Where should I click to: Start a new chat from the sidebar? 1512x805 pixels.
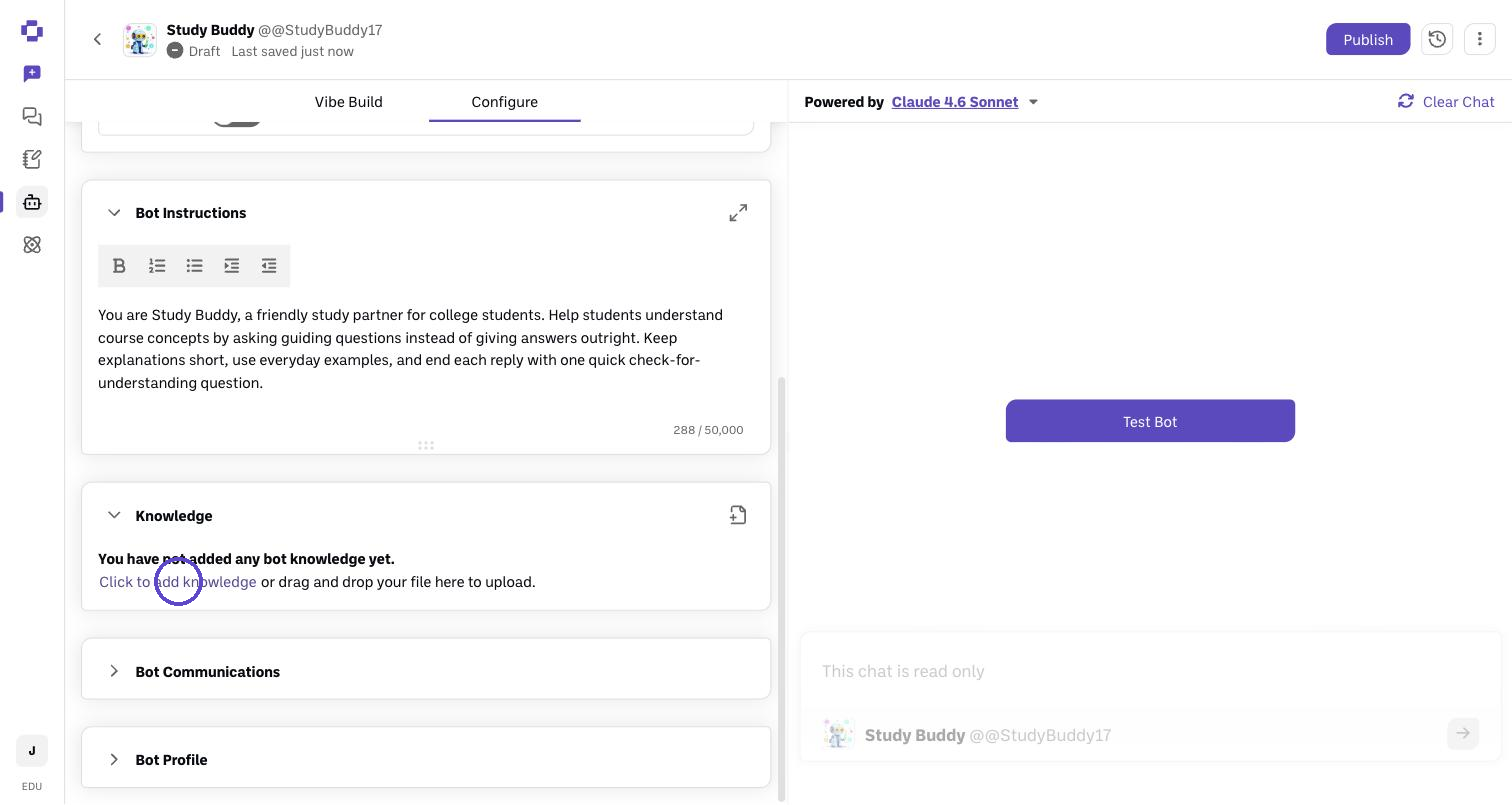click(x=32, y=74)
